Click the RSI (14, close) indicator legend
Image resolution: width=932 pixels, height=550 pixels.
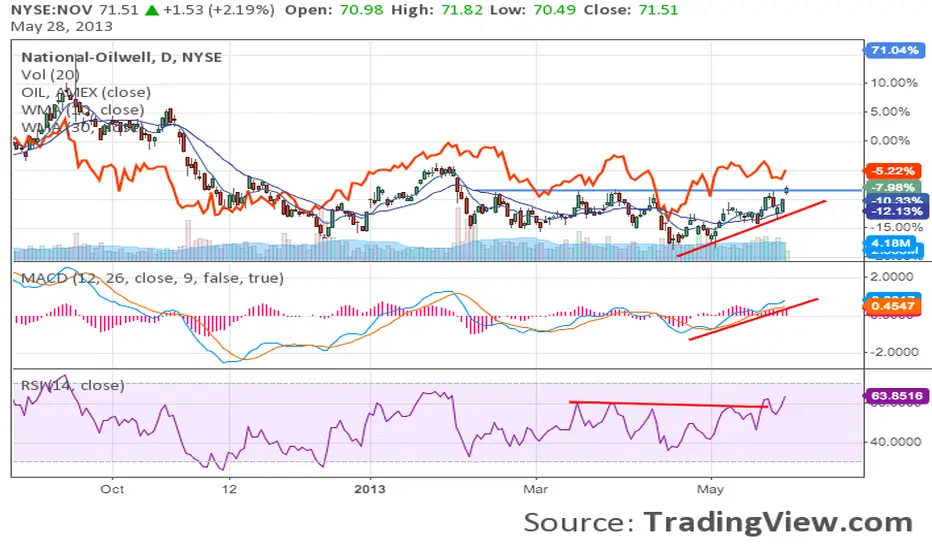click(73, 385)
